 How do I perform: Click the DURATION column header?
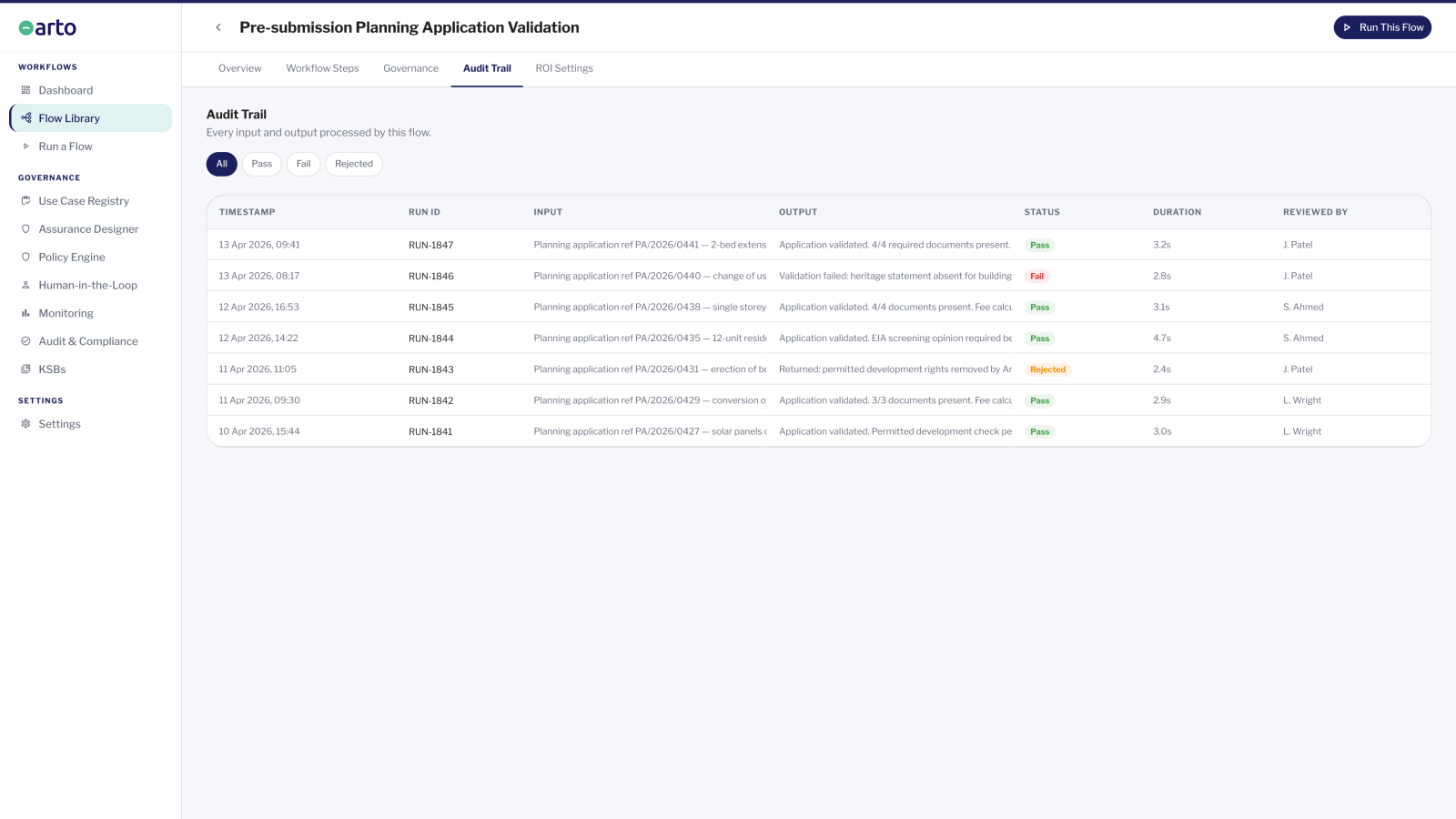coord(1177,212)
